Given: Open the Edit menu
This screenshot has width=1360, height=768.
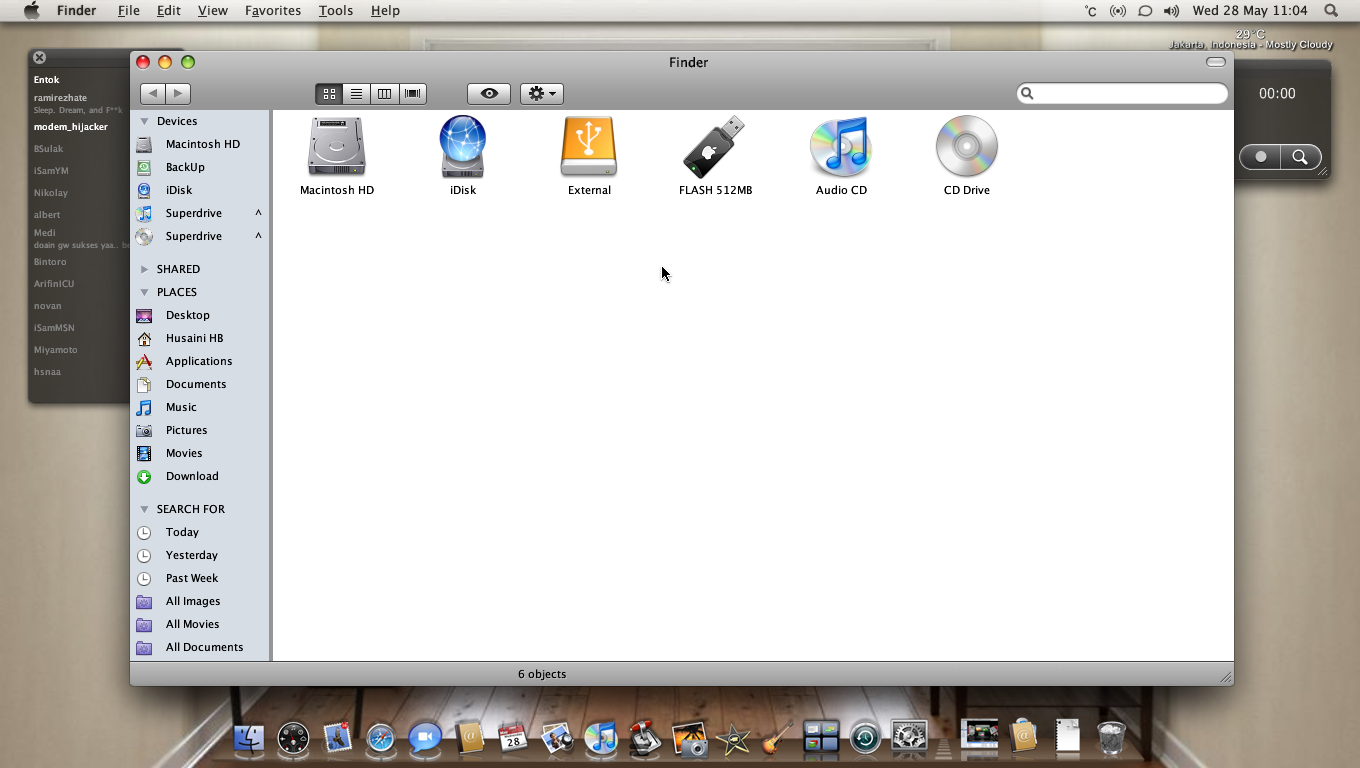Looking at the screenshot, I should pyautogui.click(x=168, y=10).
